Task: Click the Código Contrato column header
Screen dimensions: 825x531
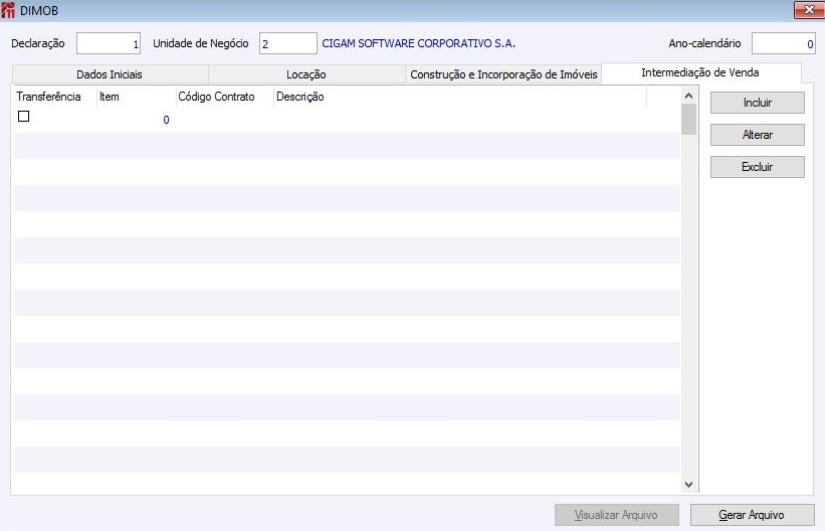Action: click(x=225, y=97)
